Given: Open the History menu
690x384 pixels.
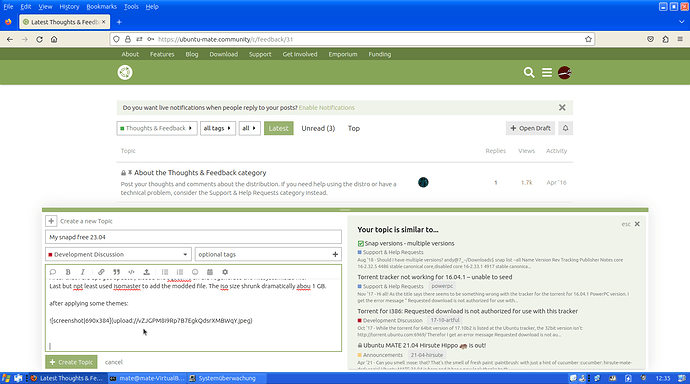Looking at the screenshot, I should [69, 7].
